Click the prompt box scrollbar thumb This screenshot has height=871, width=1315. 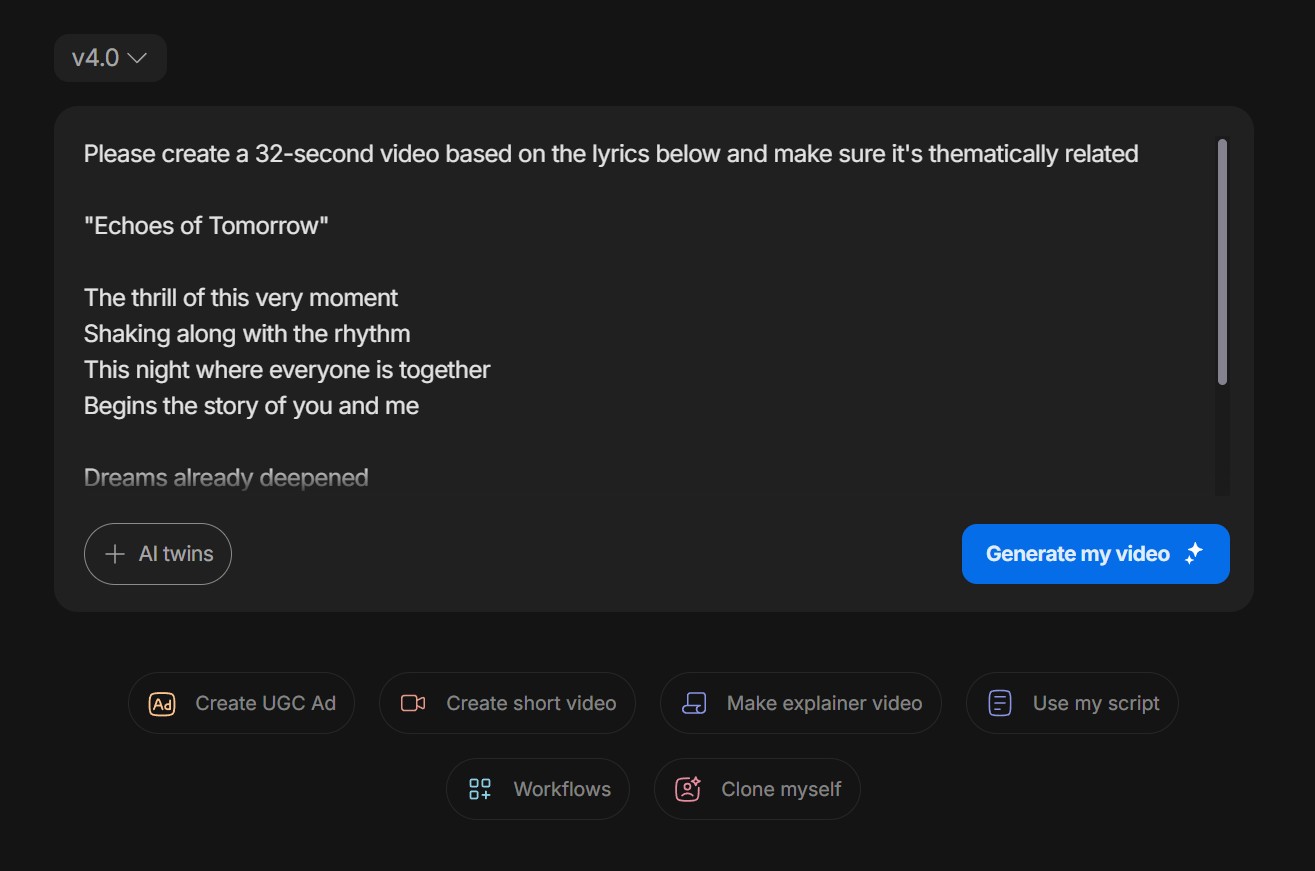1222,262
